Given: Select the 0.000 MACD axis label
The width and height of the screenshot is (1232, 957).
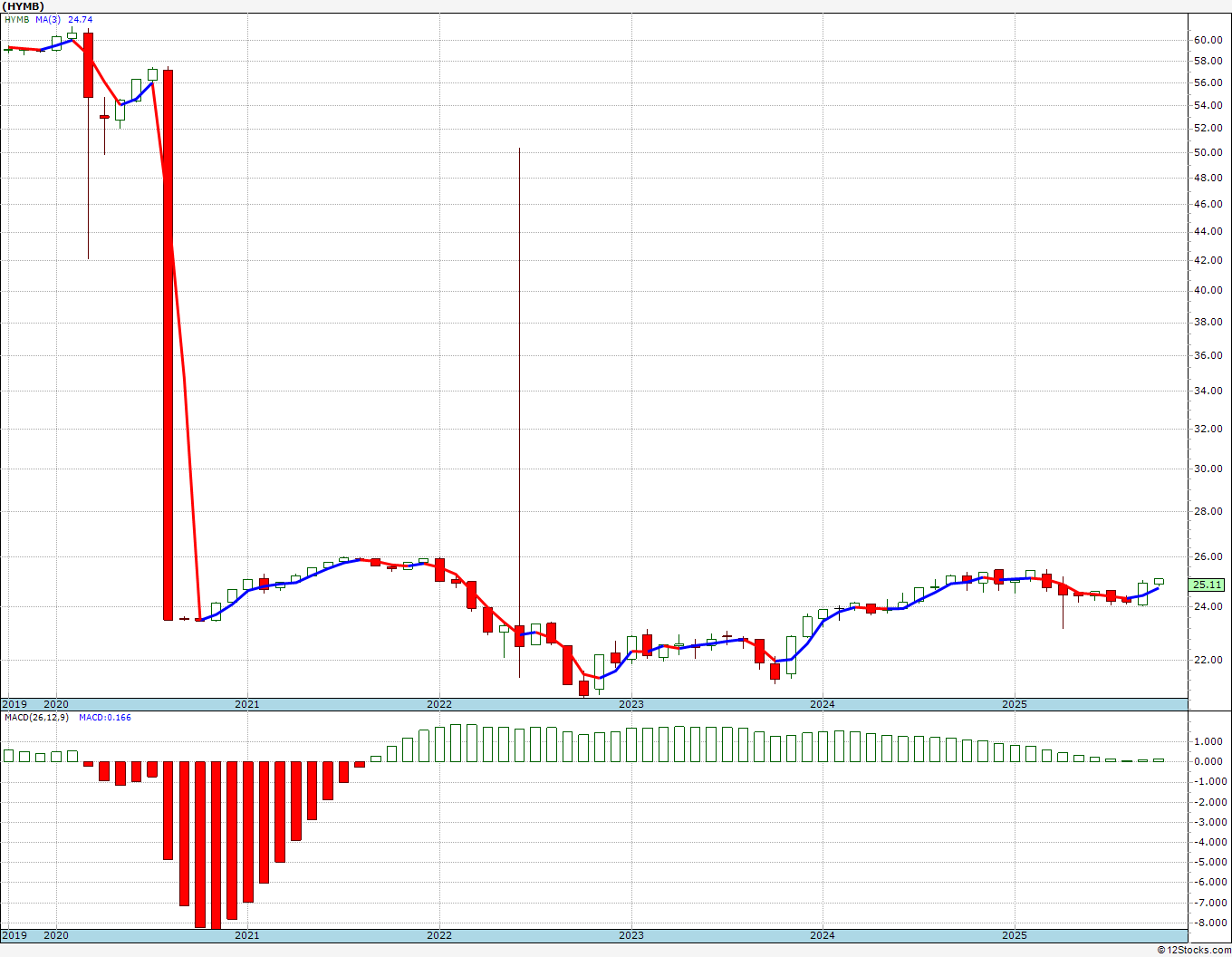Looking at the screenshot, I should coord(1209,761).
